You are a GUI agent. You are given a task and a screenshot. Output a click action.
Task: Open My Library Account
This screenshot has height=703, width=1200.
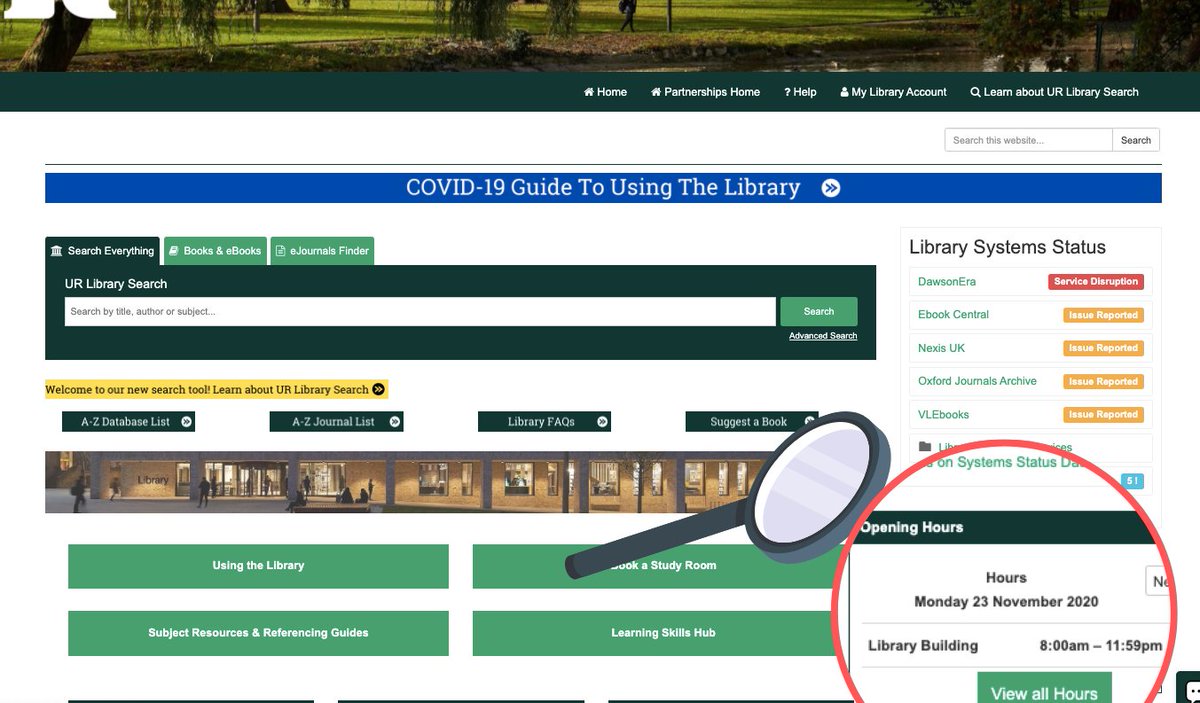coord(893,92)
